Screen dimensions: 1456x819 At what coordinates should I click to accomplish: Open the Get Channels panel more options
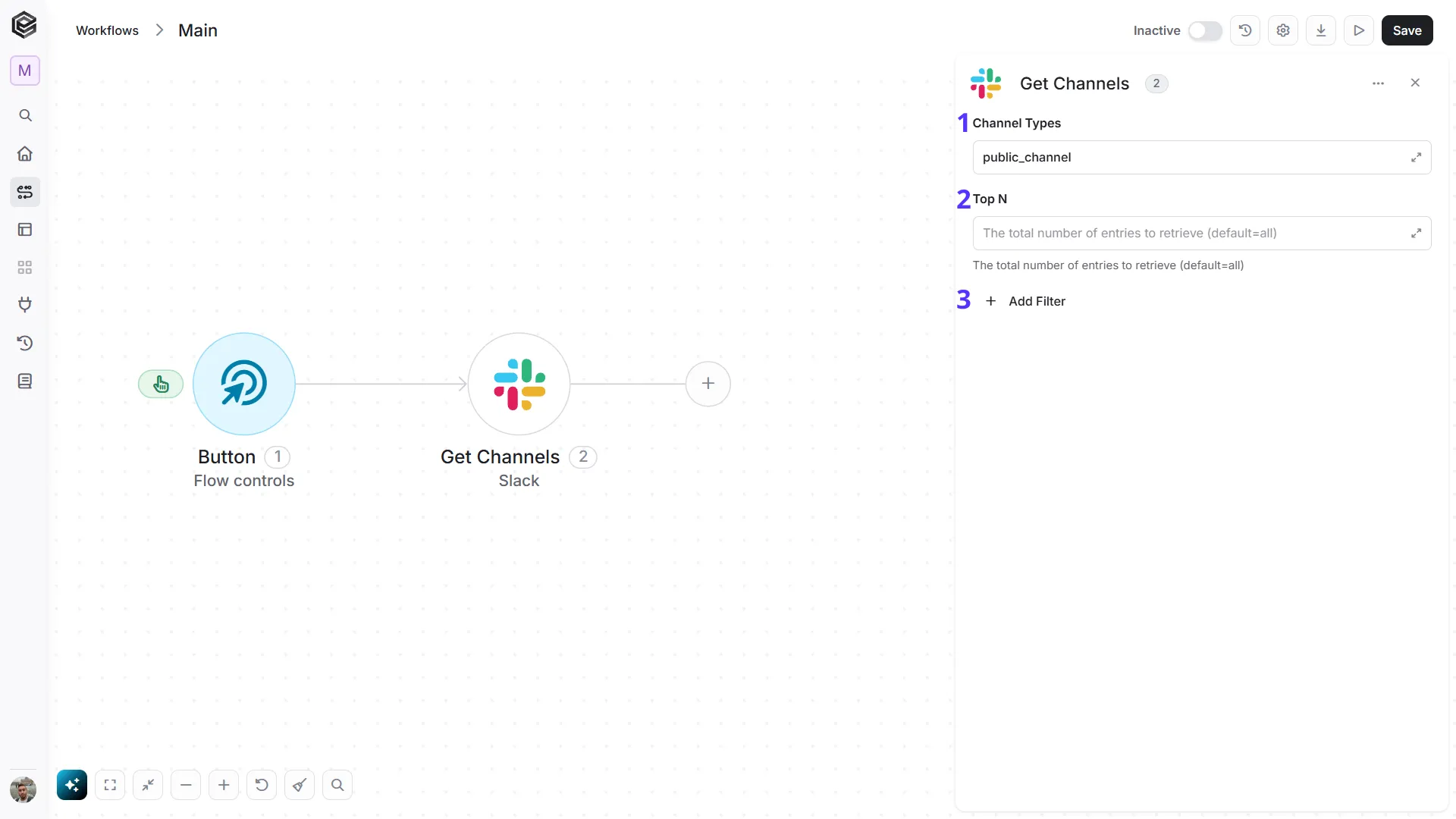click(1379, 83)
